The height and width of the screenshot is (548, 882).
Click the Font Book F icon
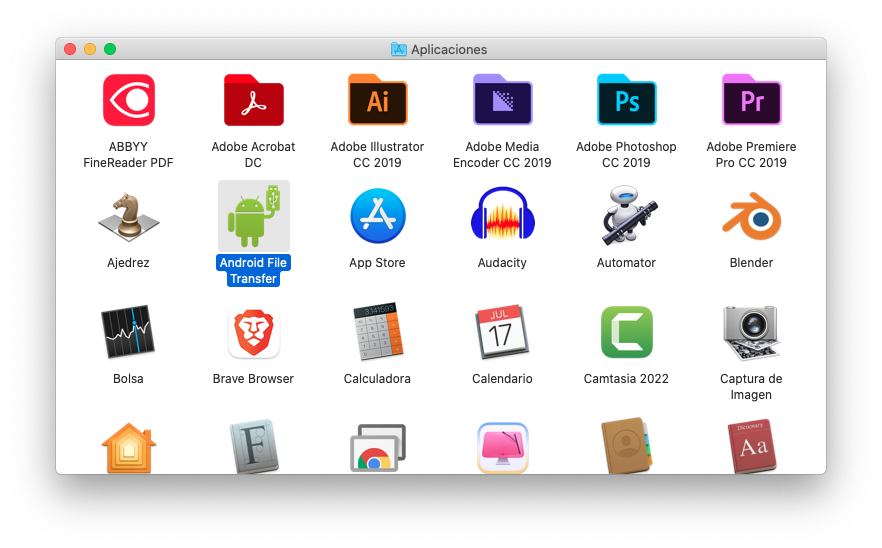tap(254, 447)
